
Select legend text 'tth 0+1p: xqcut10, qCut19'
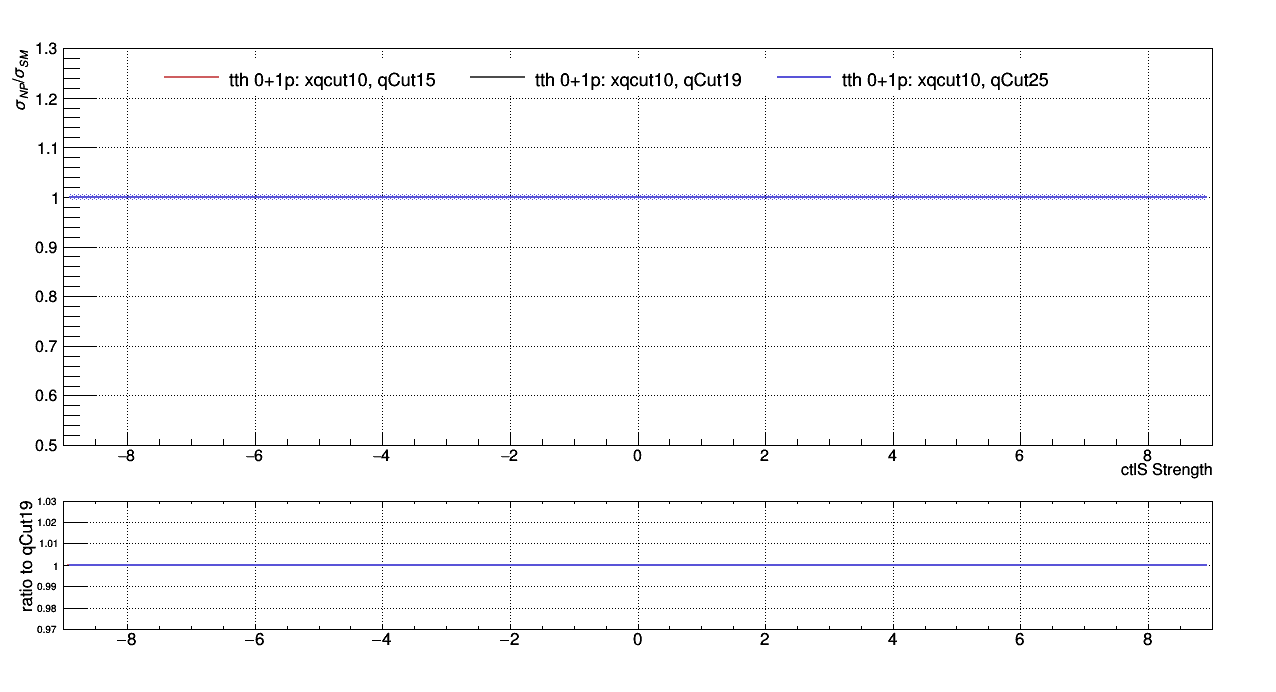(x=638, y=81)
